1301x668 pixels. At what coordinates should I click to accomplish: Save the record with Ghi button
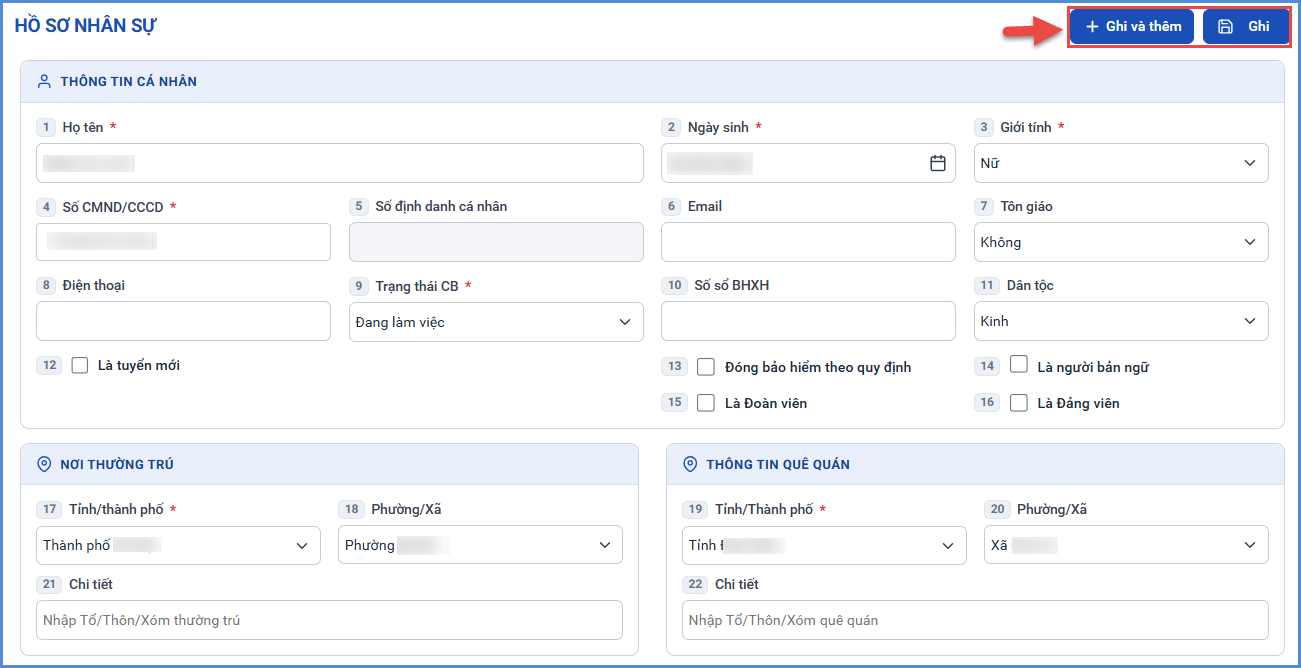[x=1246, y=27]
